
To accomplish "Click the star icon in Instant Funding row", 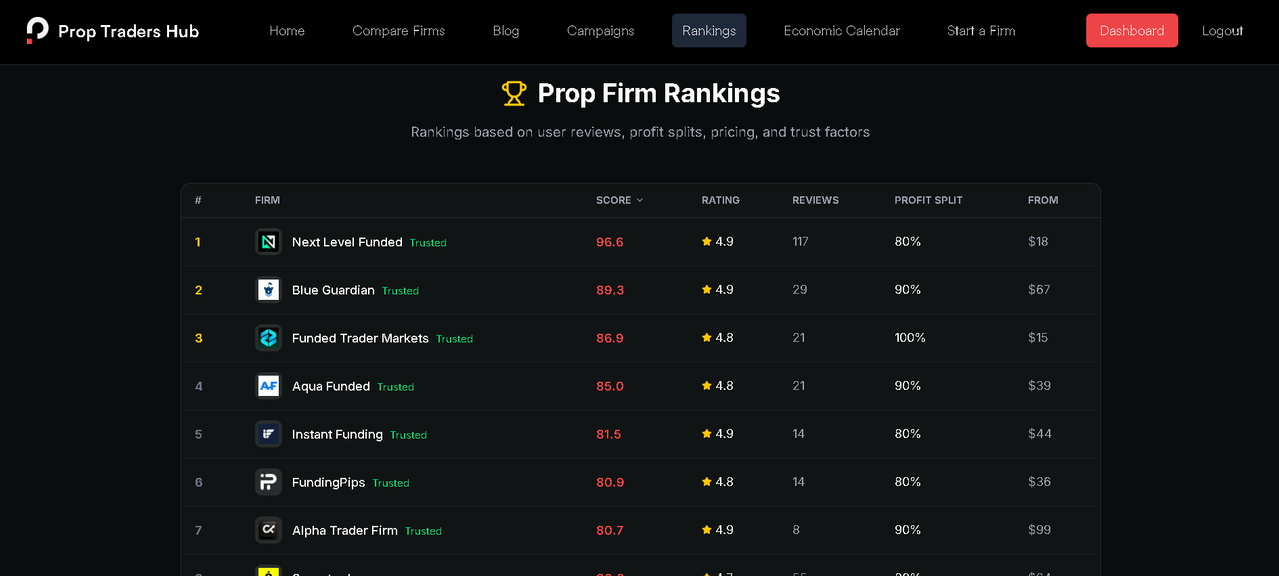I will [707, 433].
